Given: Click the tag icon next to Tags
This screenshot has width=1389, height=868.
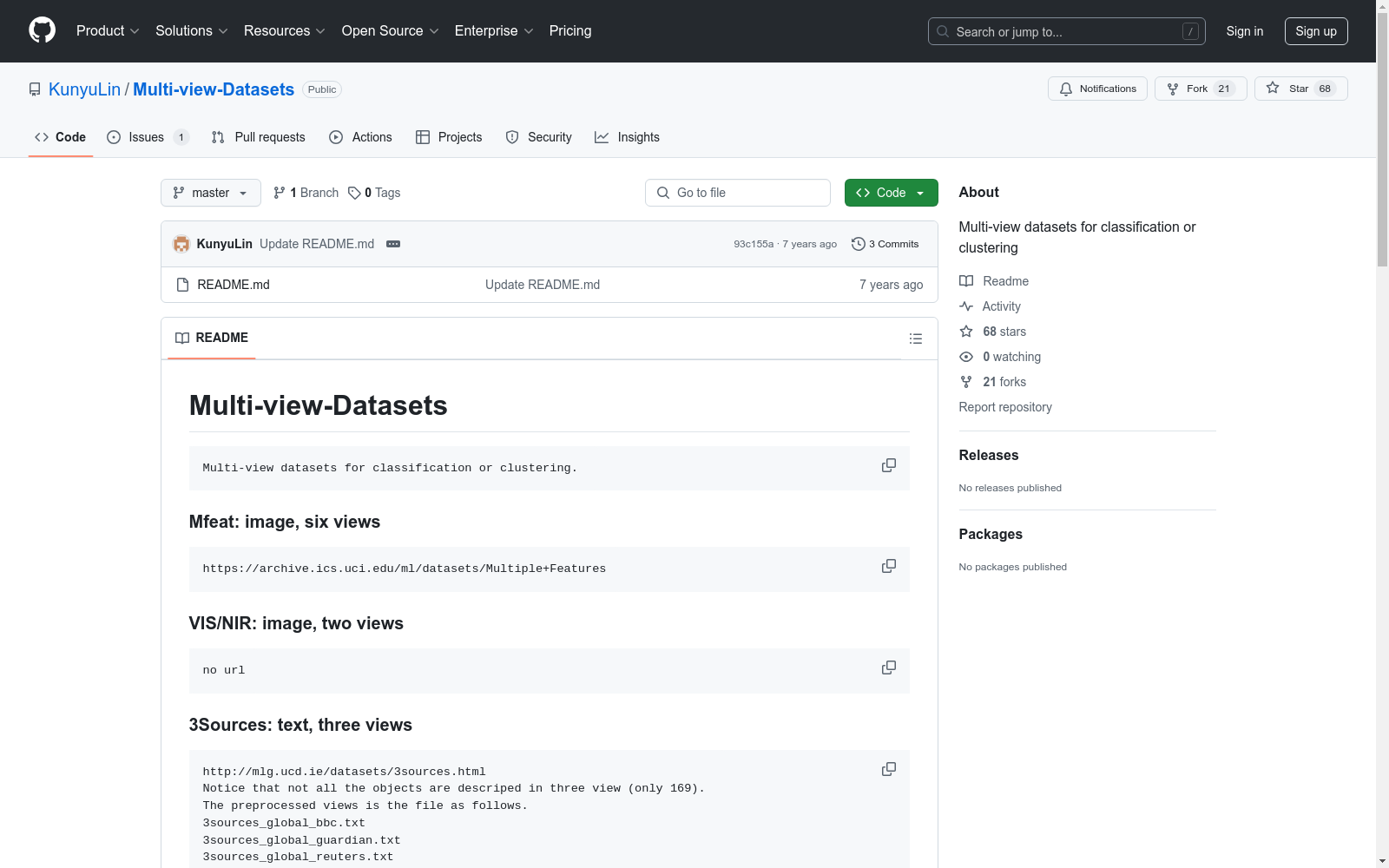Looking at the screenshot, I should pos(354,193).
